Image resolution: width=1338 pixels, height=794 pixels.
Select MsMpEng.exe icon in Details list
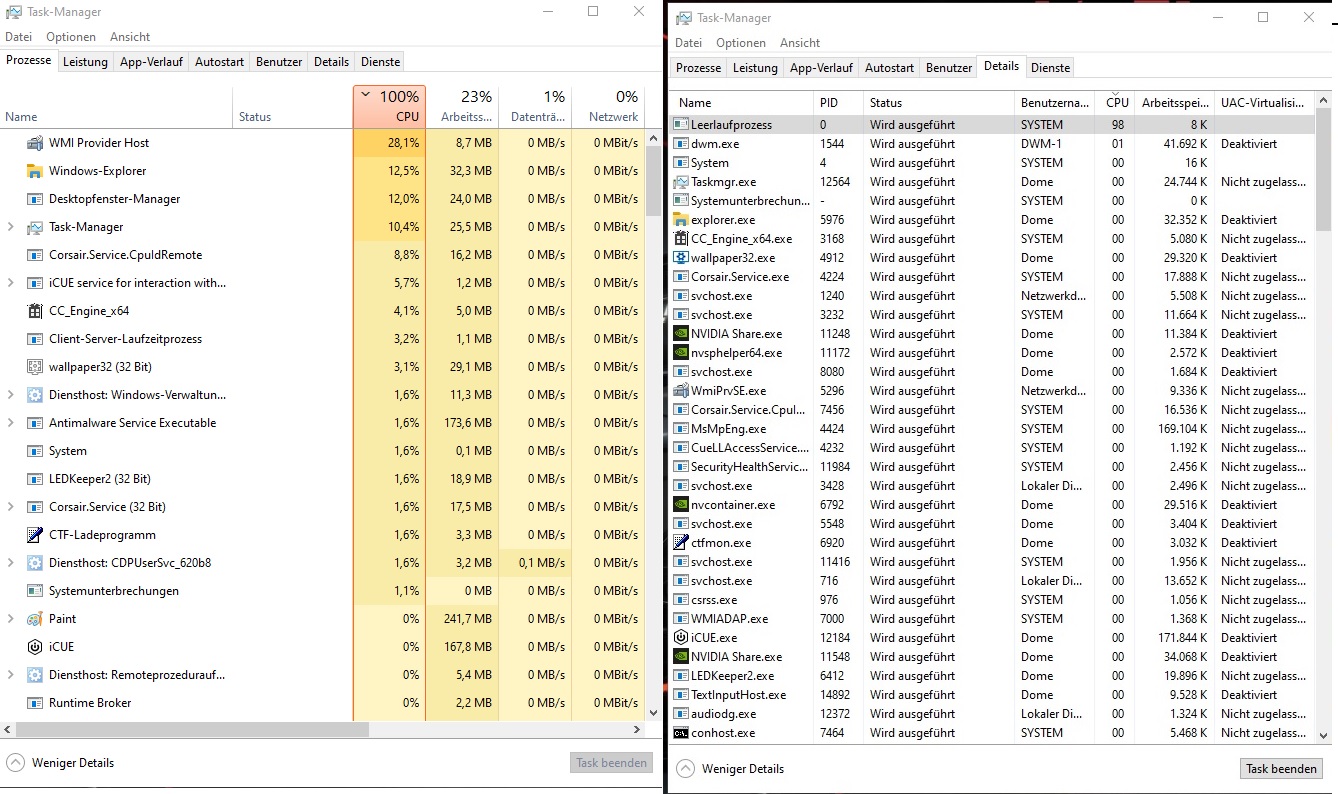[681, 429]
